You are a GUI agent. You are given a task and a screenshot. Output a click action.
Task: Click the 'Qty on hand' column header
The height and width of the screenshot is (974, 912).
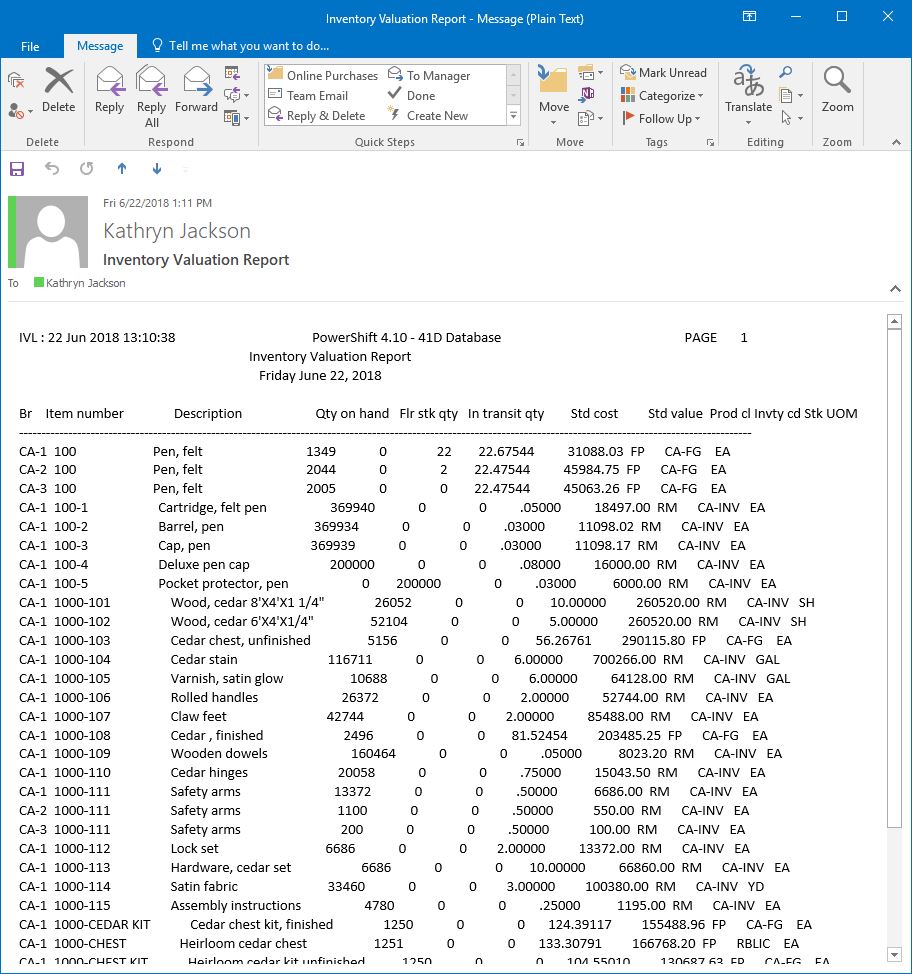pyautogui.click(x=352, y=413)
